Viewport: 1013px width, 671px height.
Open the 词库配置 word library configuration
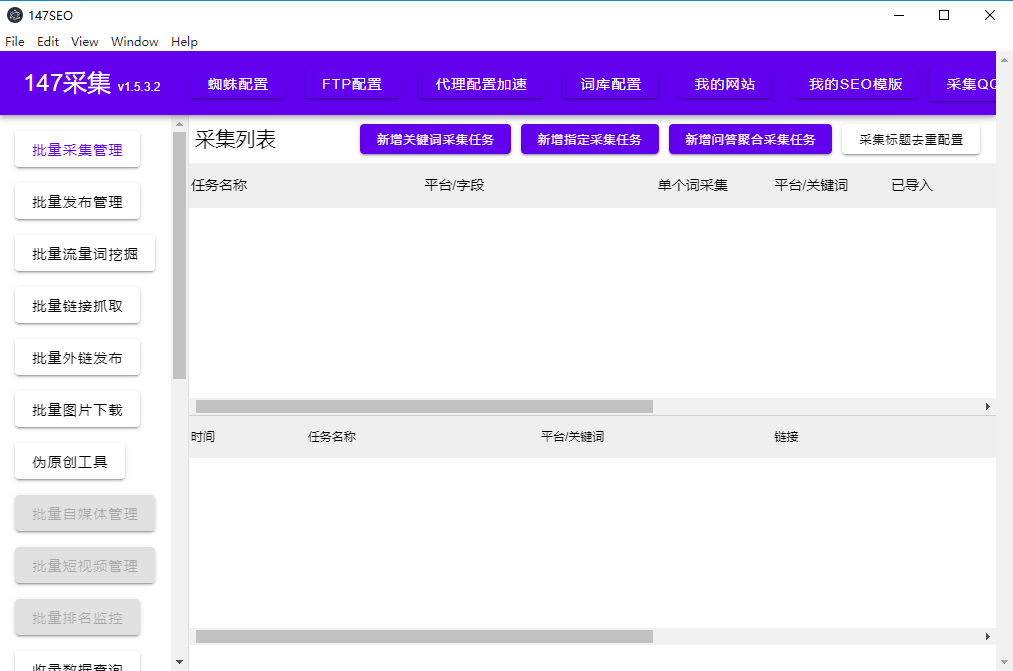tap(610, 85)
